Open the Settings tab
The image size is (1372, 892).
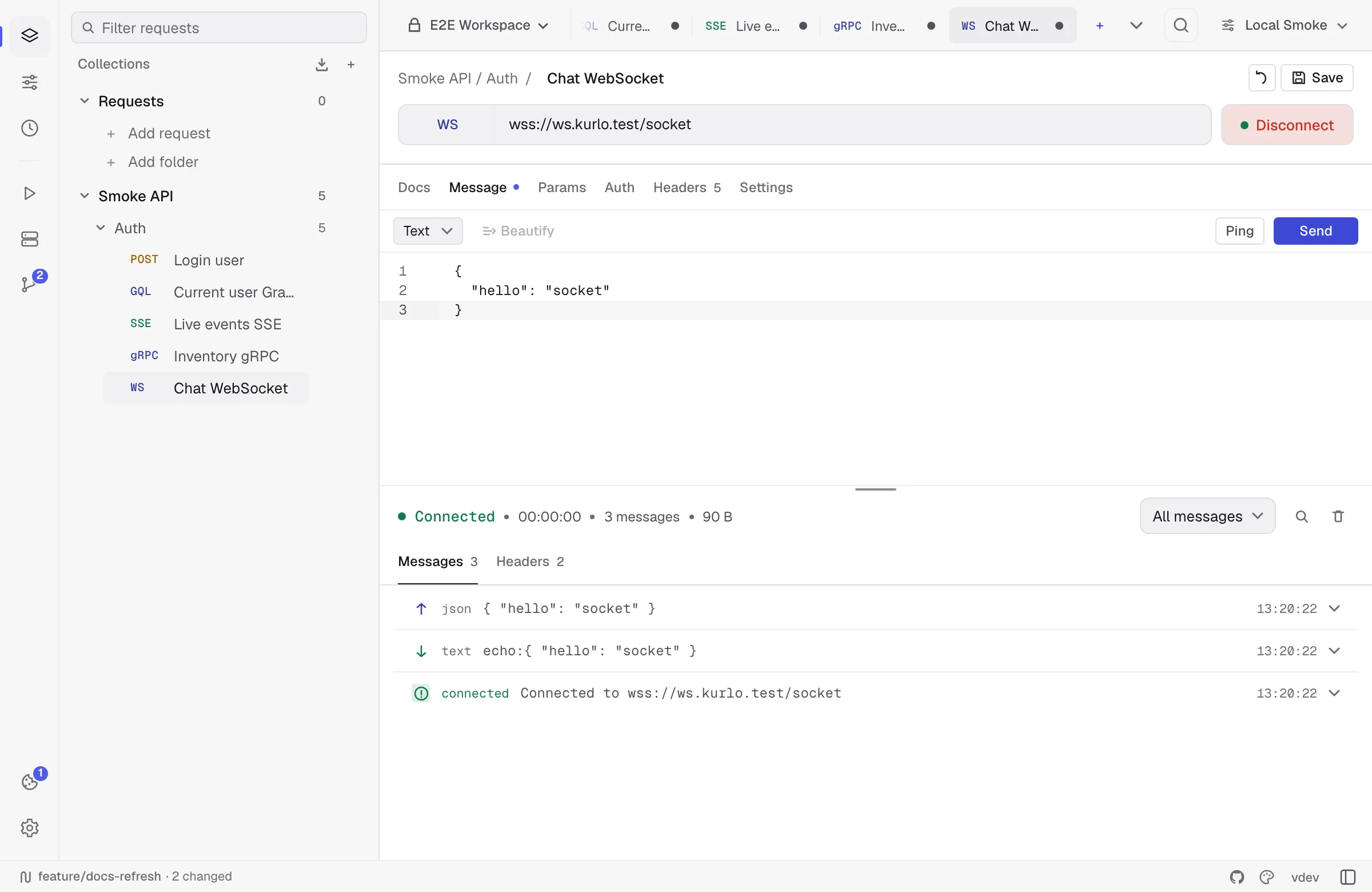click(765, 188)
